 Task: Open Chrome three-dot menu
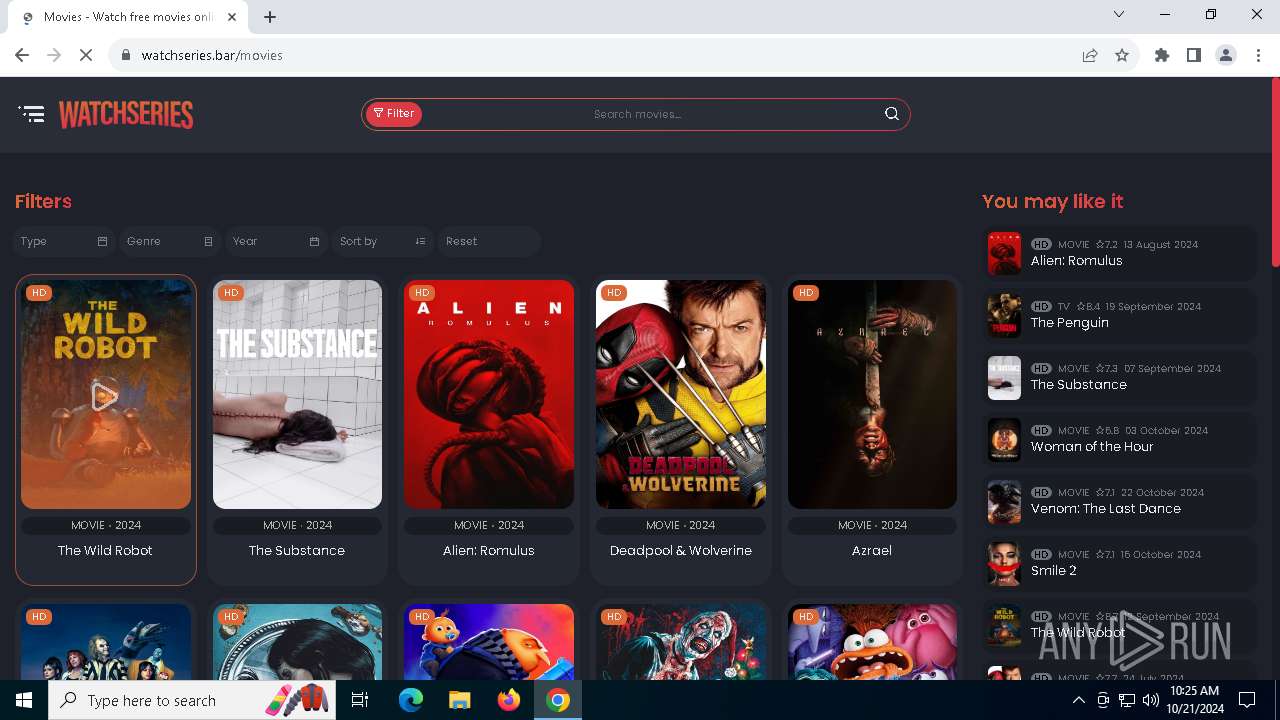click(1257, 55)
